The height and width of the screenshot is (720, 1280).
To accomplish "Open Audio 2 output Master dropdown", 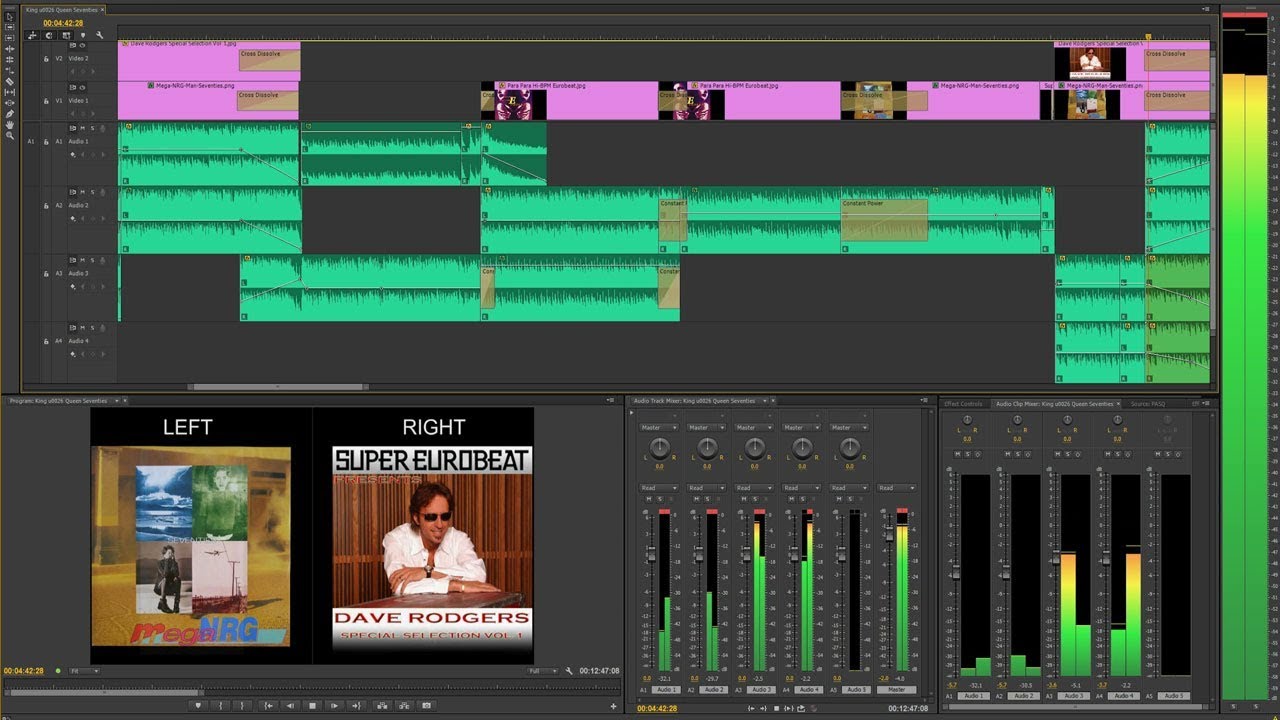I will [x=707, y=428].
